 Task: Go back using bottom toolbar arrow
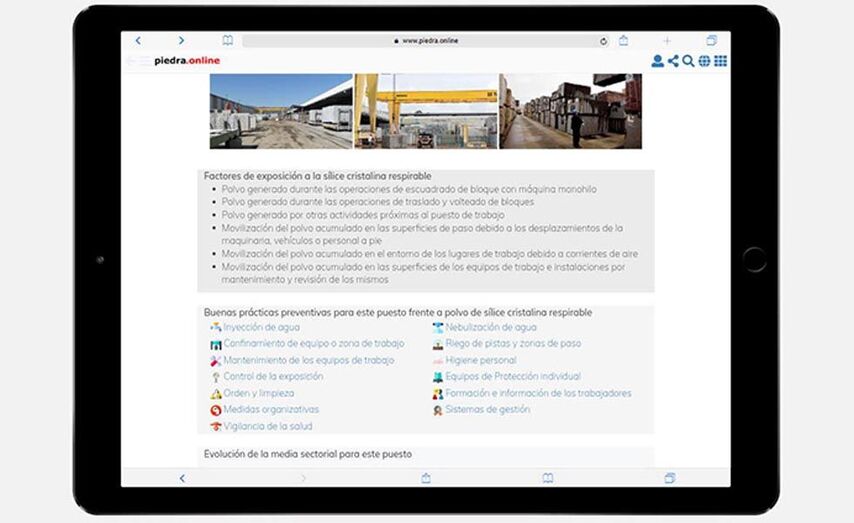coord(182,478)
